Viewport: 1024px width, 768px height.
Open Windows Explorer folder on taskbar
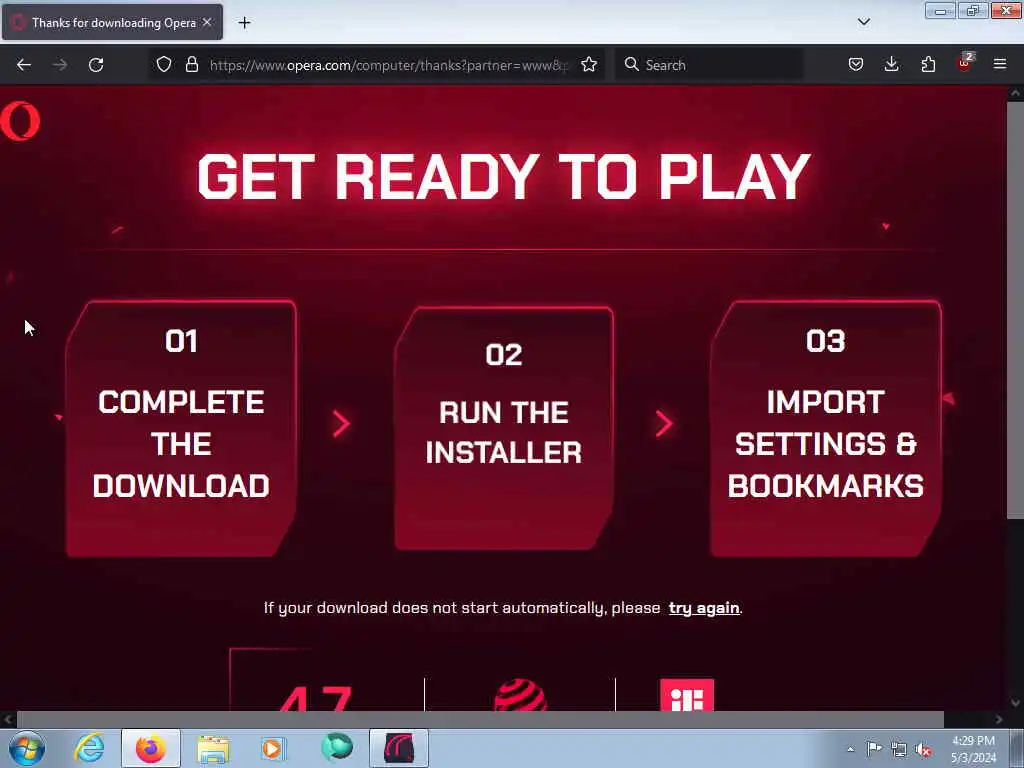click(213, 748)
